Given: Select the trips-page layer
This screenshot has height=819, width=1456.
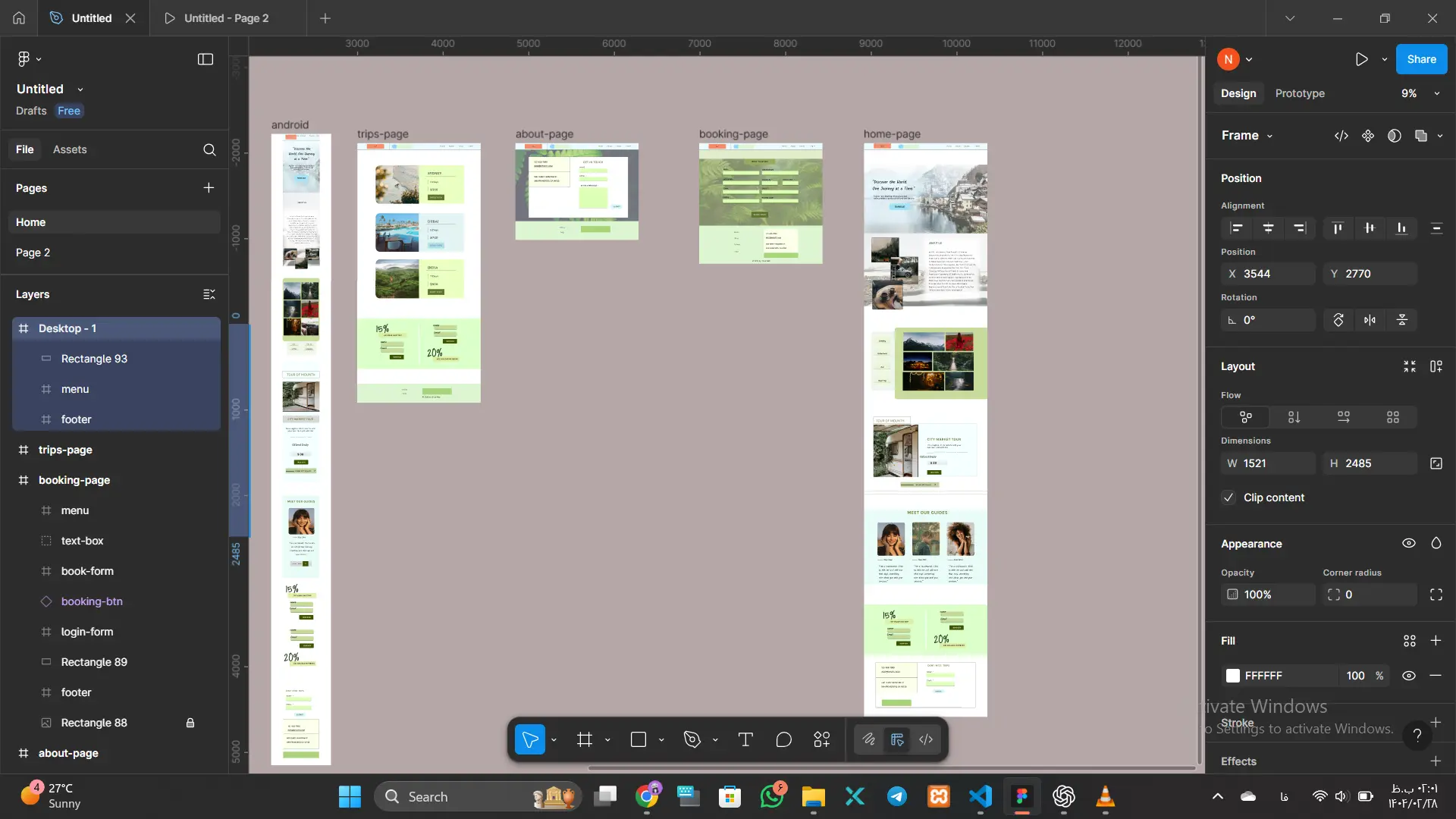Looking at the screenshot, I should [65, 450].
